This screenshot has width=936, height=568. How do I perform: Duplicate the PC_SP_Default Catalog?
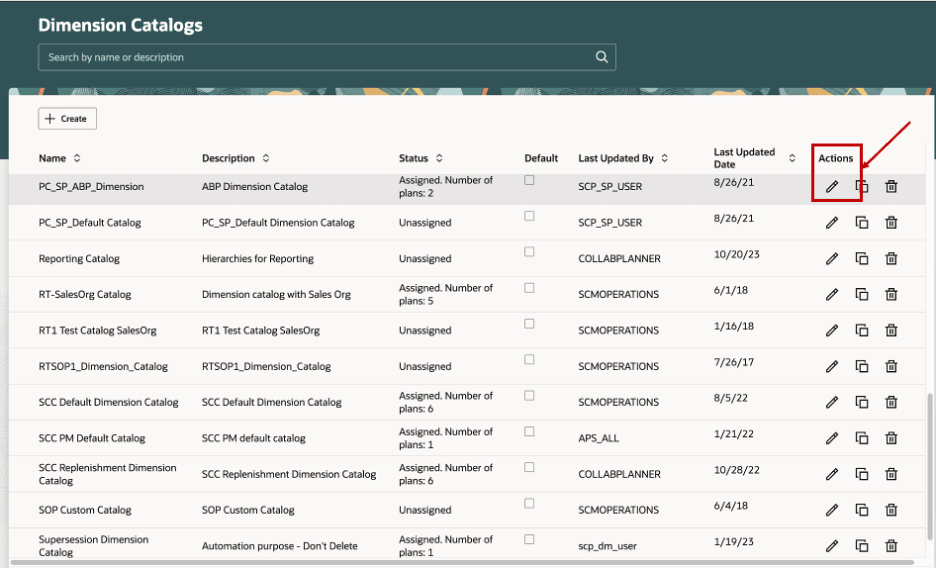click(x=861, y=223)
